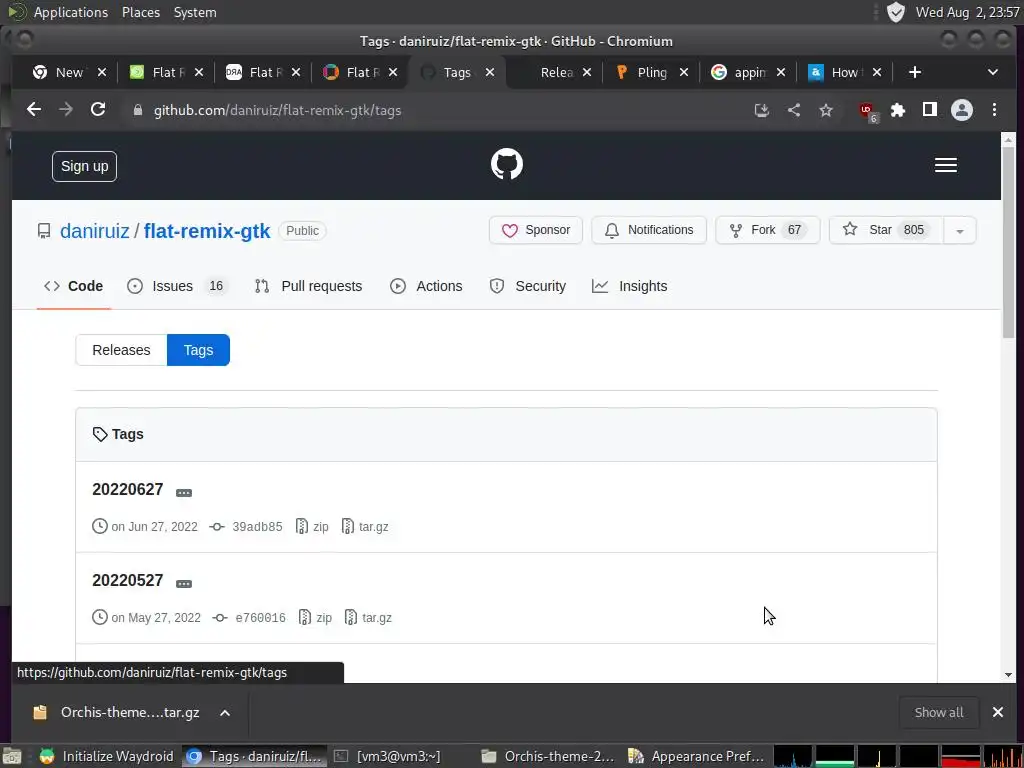Download zip for tag 20220627

tap(312, 526)
